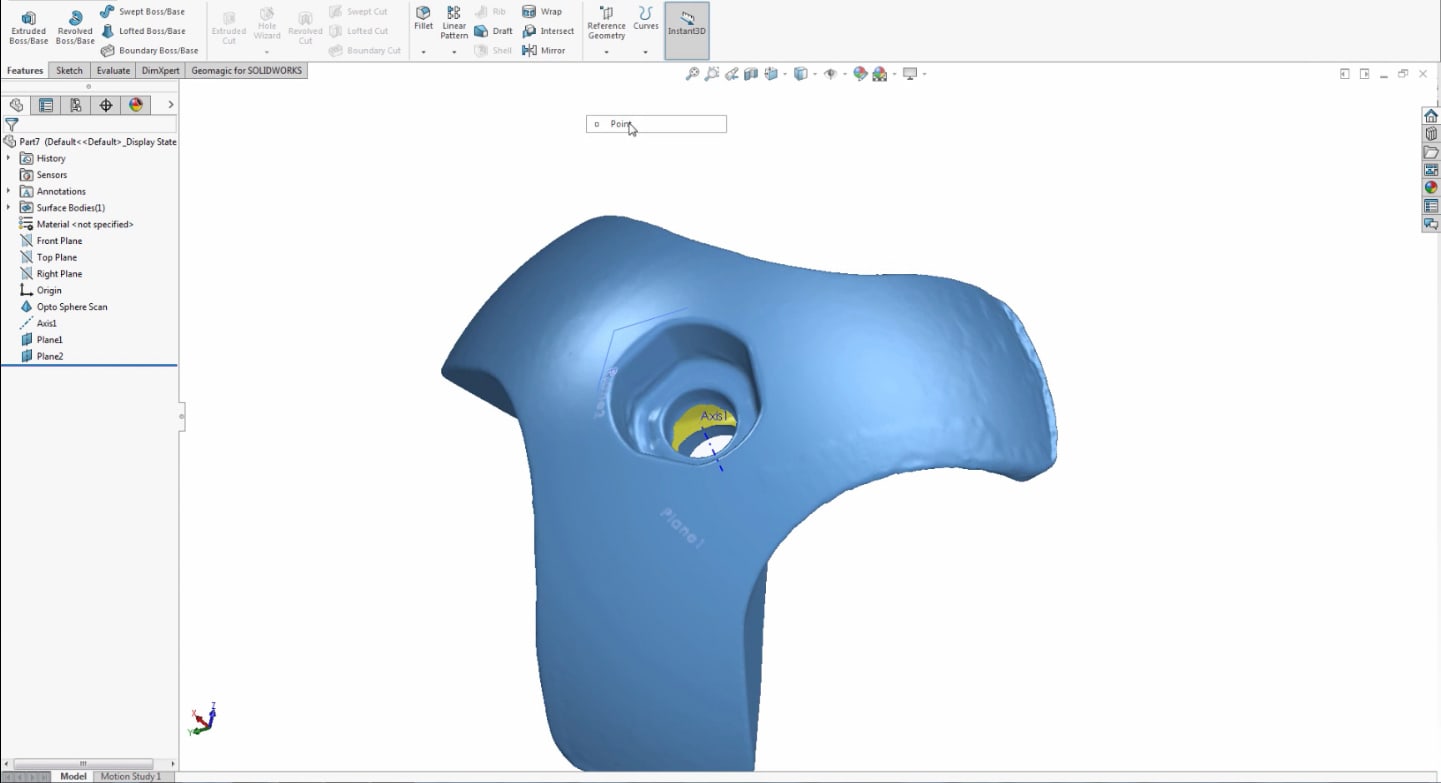1441x783 pixels.
Task: Open File Explorer in task pane
Action: pos(1431,152)
